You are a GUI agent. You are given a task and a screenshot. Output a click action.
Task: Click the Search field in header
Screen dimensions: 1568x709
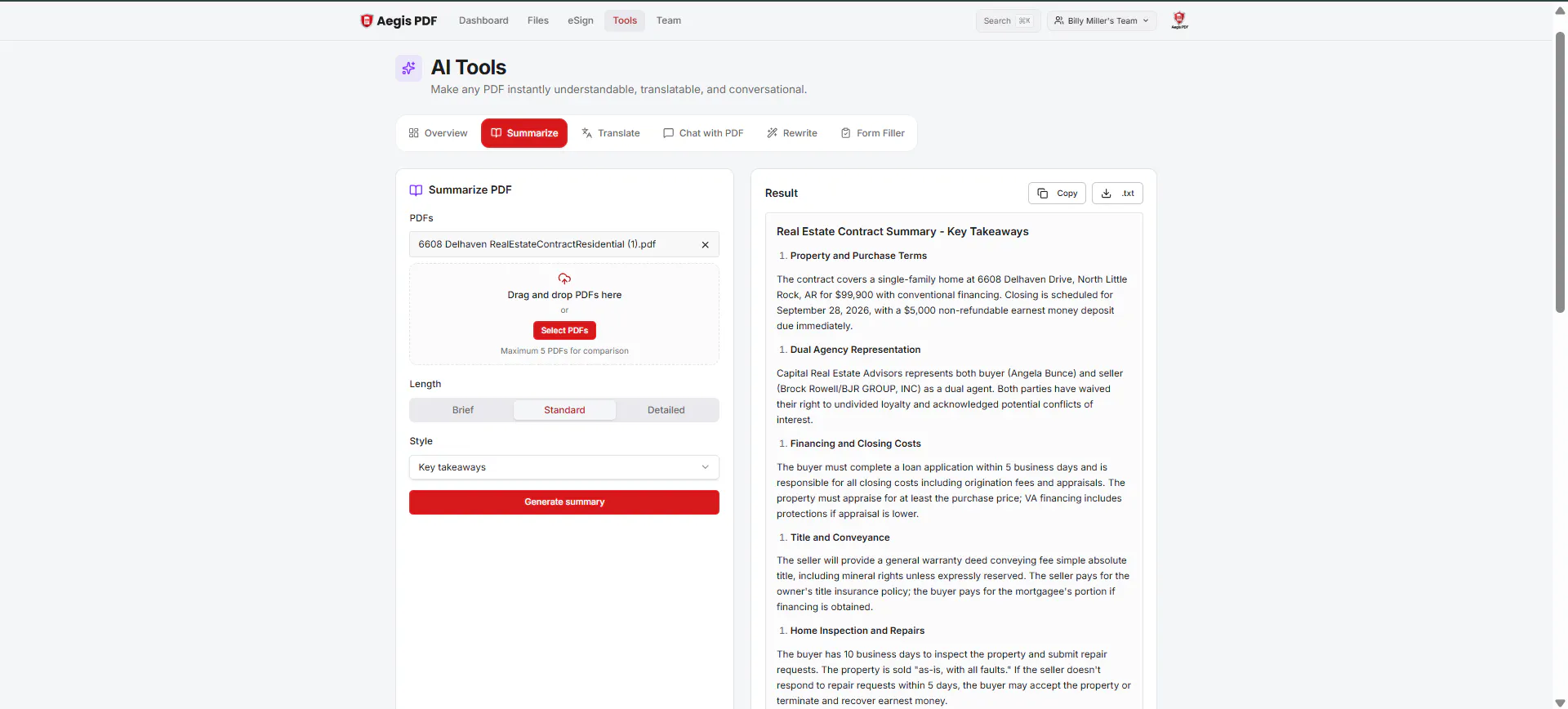[x=1008, y=20]
